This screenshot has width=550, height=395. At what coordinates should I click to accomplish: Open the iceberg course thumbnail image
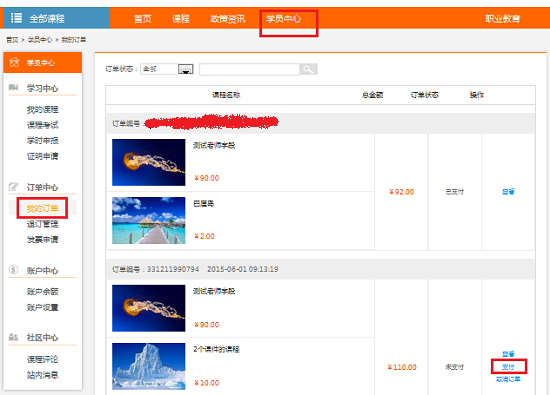click(149, 366)
